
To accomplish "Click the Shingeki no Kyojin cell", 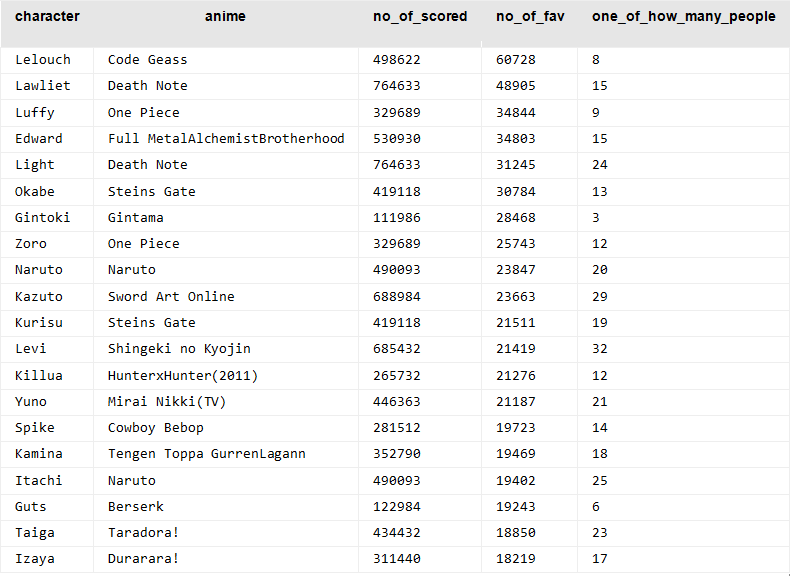I will pyautogui.click(x=179, y=349).
